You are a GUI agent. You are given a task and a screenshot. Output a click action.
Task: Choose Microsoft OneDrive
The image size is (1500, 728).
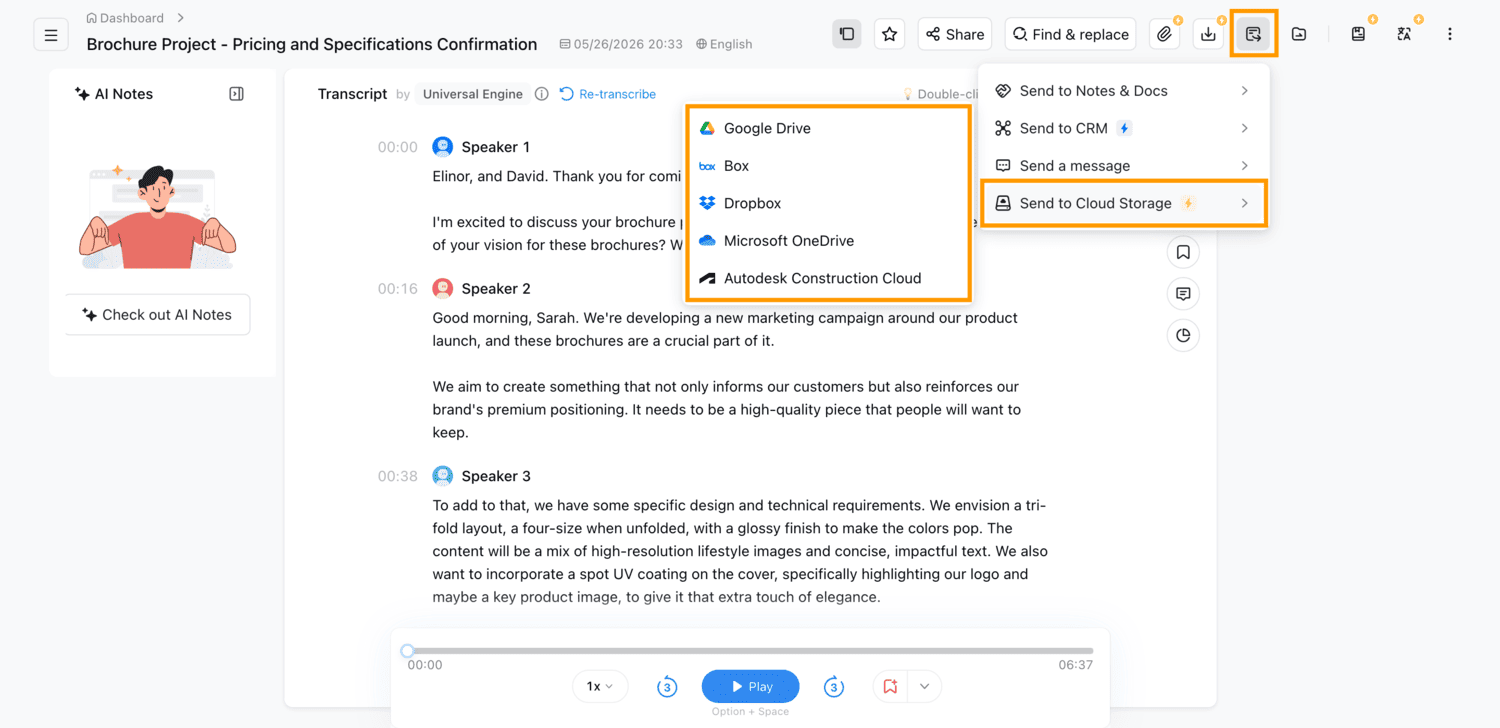pos(828,241)
